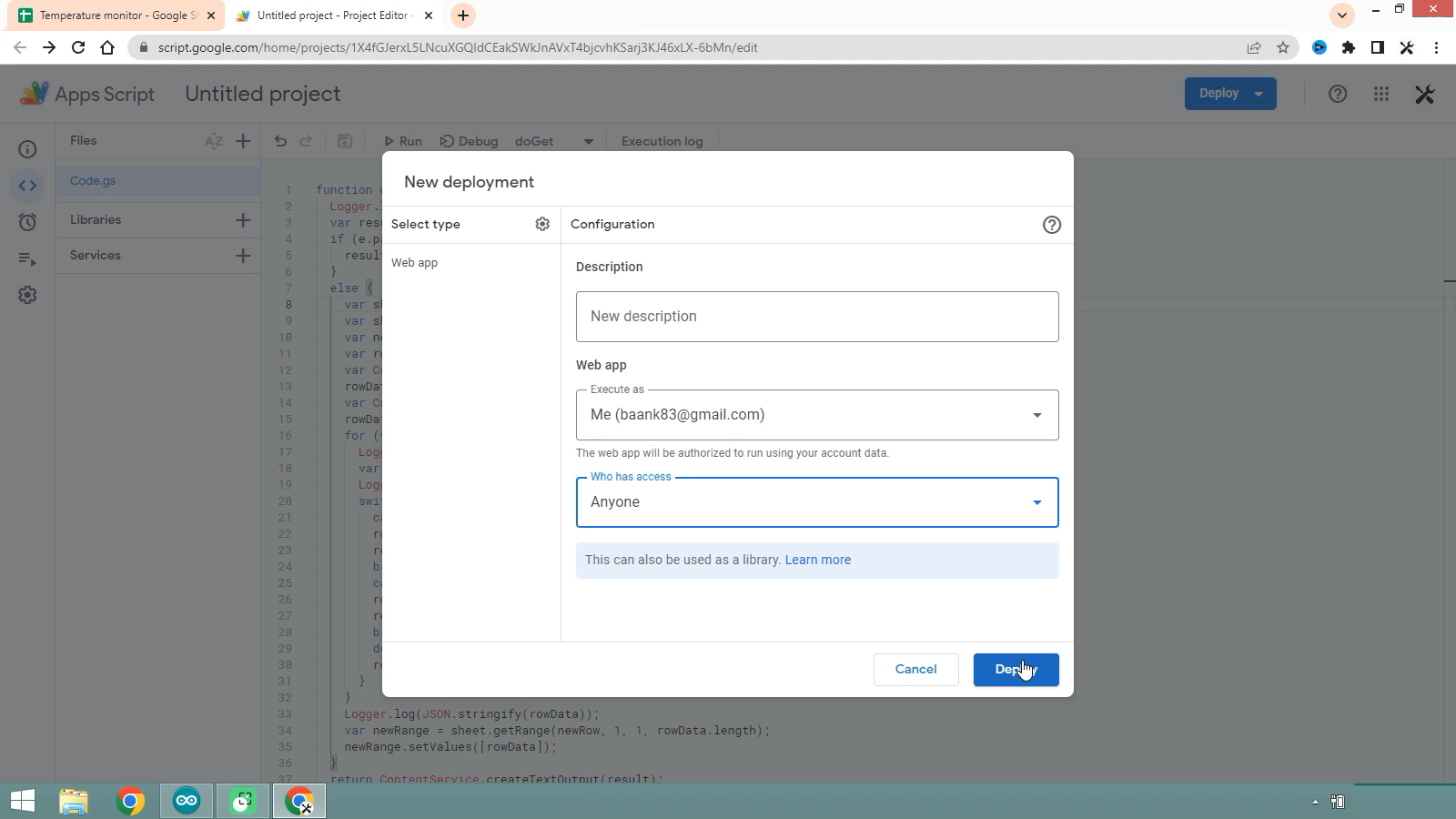This screenshot has width=1456, height=819.
Task: Bookmark this page with the star icon
Action: pyautogui.click(x=1283, y=47)
